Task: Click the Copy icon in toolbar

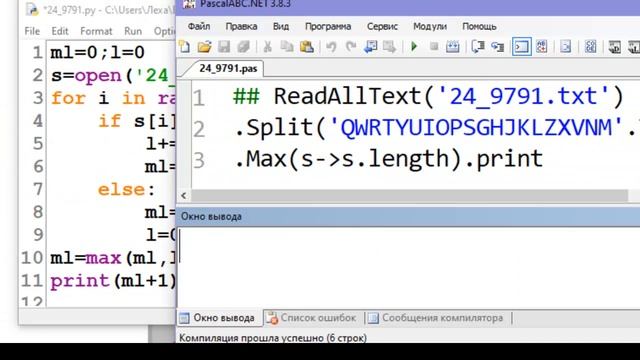Action: click(287, 47)
